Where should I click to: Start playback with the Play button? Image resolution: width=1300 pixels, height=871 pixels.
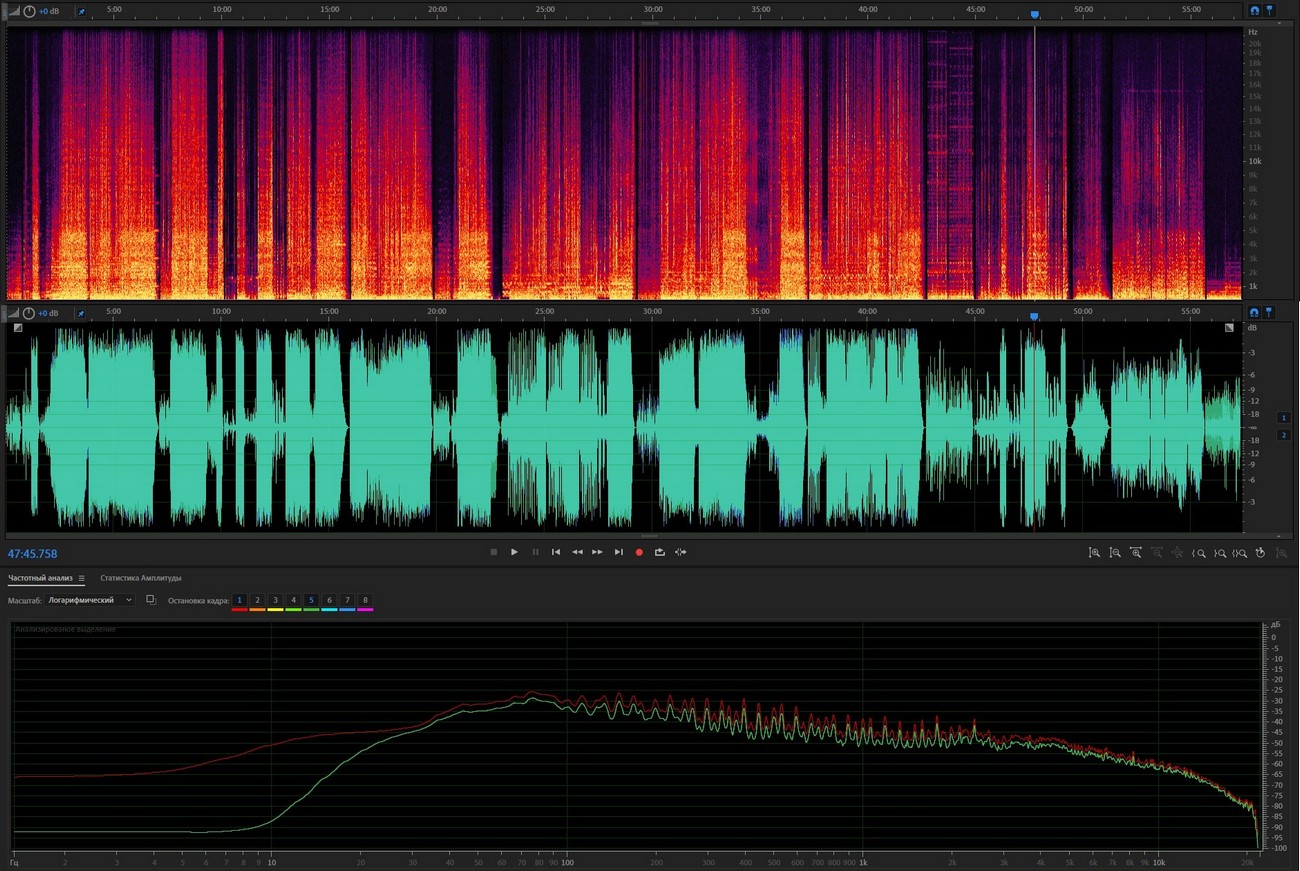click(514, 552)
